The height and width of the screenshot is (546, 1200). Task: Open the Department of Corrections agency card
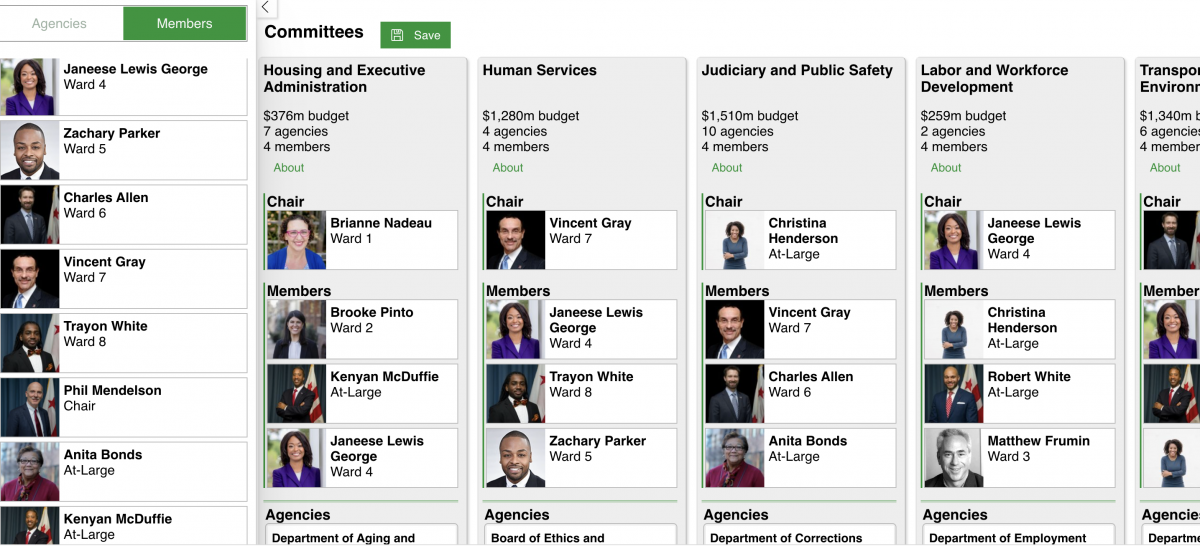[800, 535]
